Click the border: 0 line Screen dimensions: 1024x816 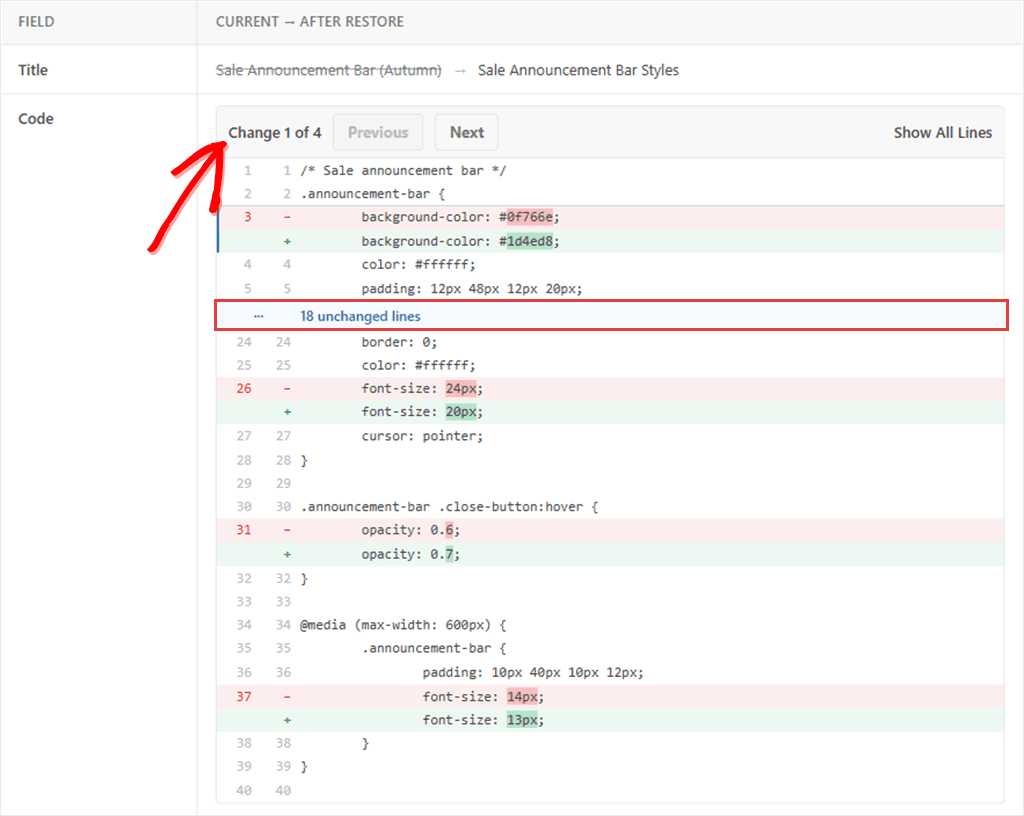[x=399, y=342]
